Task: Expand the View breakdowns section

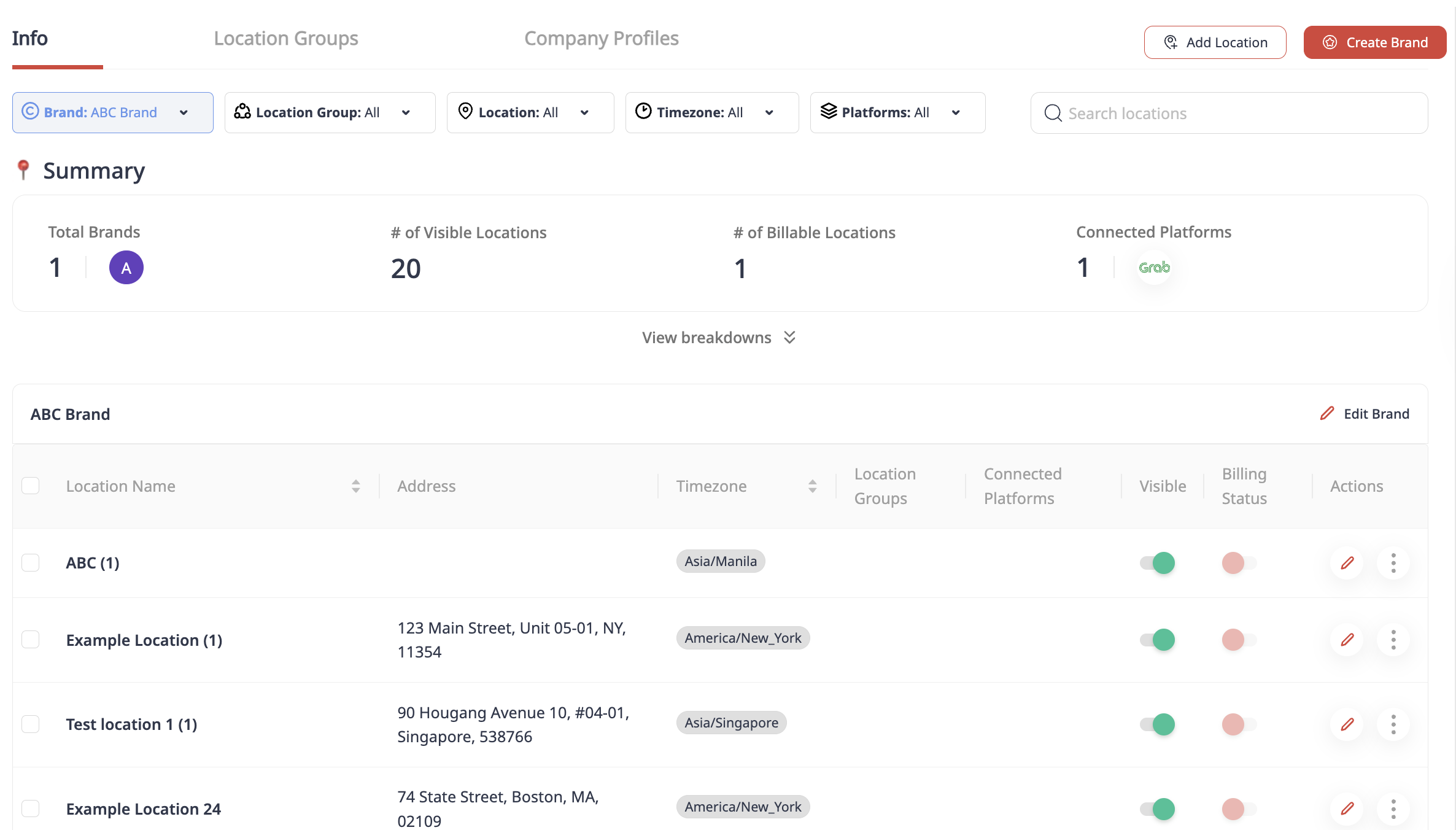Action: pos(718,338)
